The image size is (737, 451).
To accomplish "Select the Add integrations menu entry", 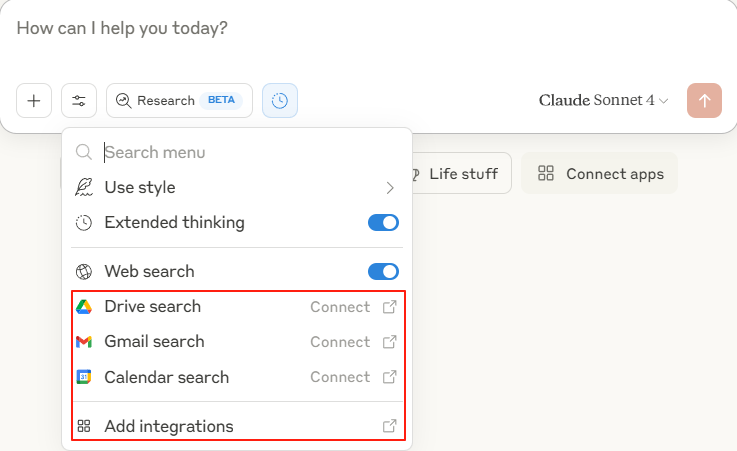I will pos(237,426).
